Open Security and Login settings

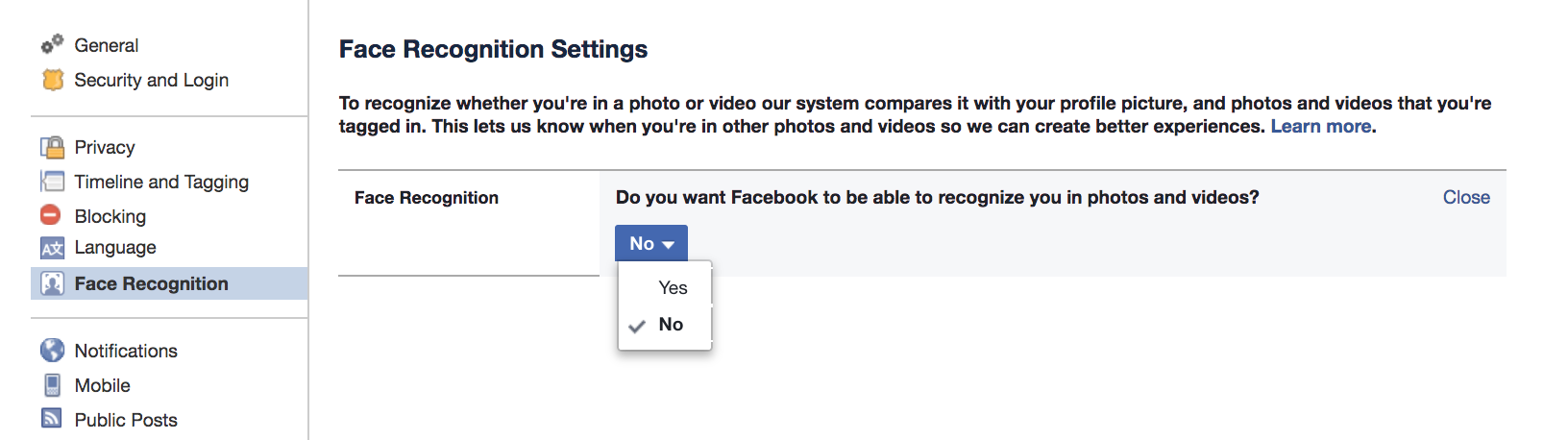tap(152, 80)
